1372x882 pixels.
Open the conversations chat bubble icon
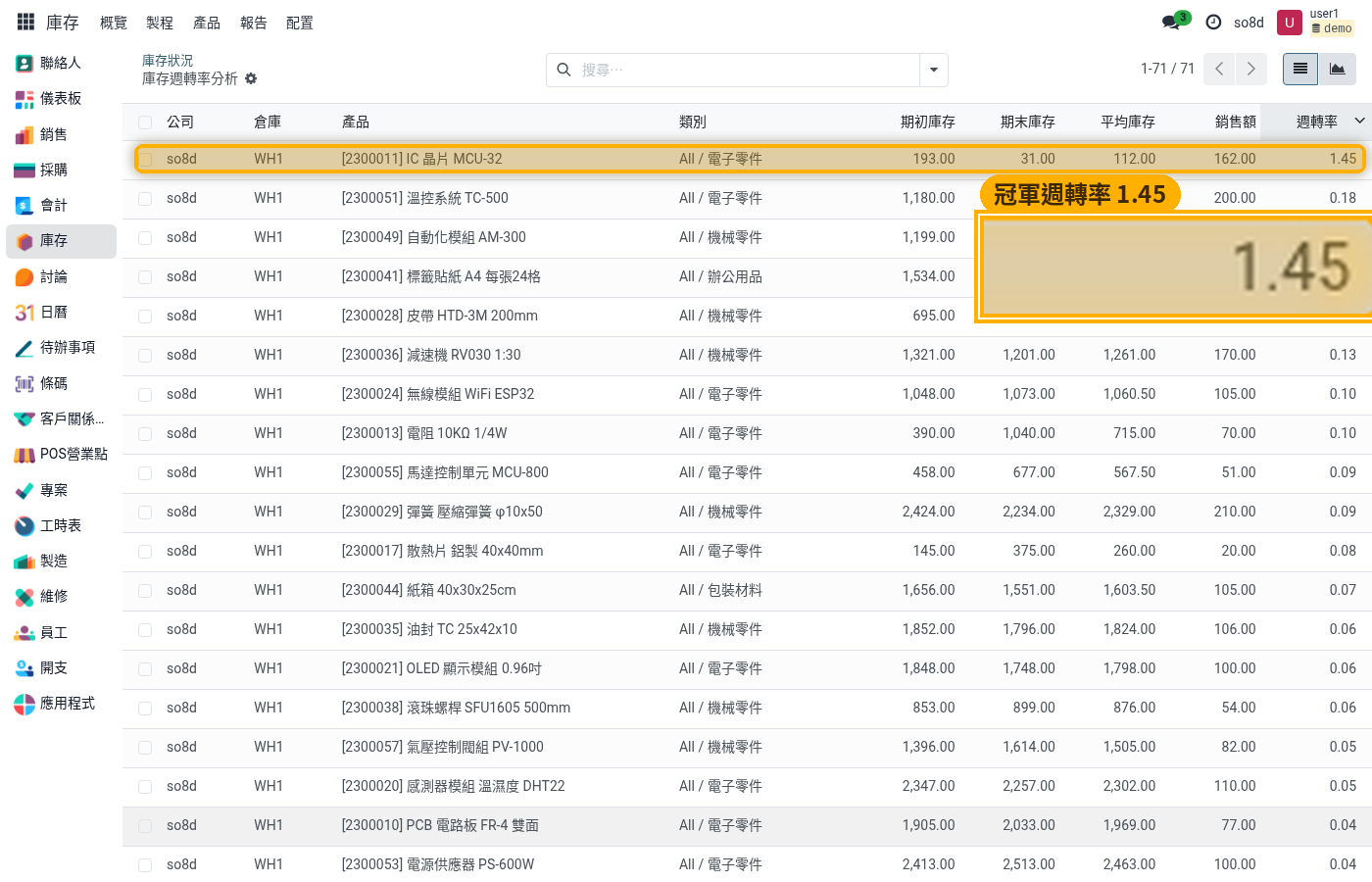(x=1174, y=22)
